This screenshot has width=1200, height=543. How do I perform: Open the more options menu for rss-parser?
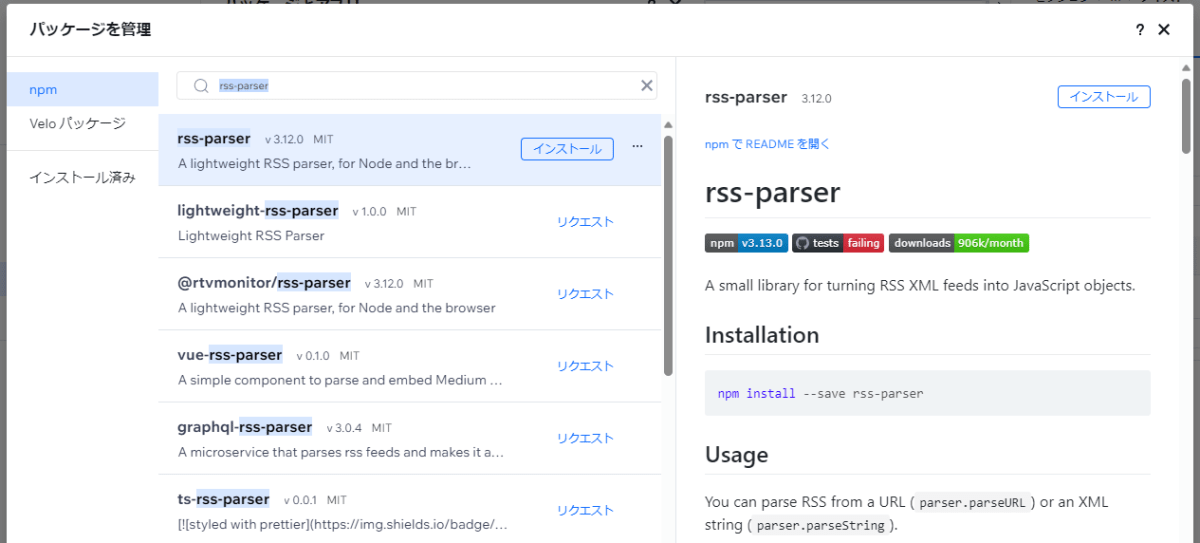point(637,148)
